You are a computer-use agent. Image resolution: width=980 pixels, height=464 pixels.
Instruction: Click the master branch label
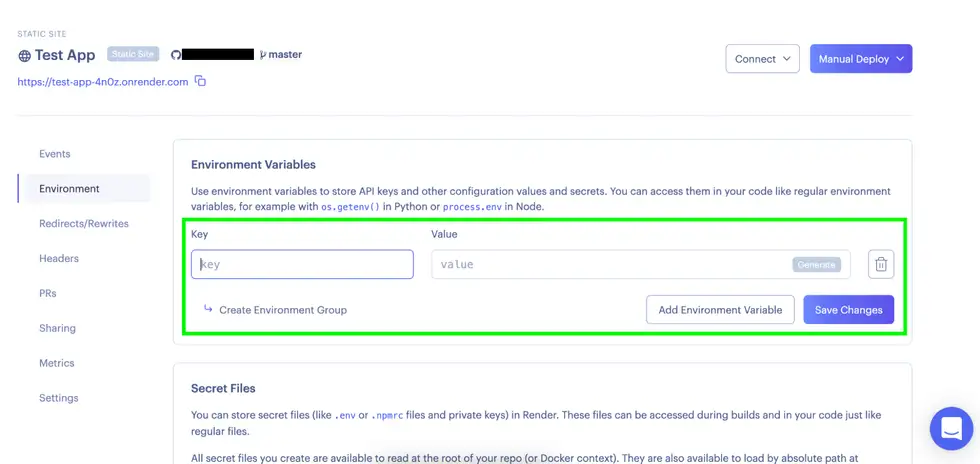click(x=285, y=54)
